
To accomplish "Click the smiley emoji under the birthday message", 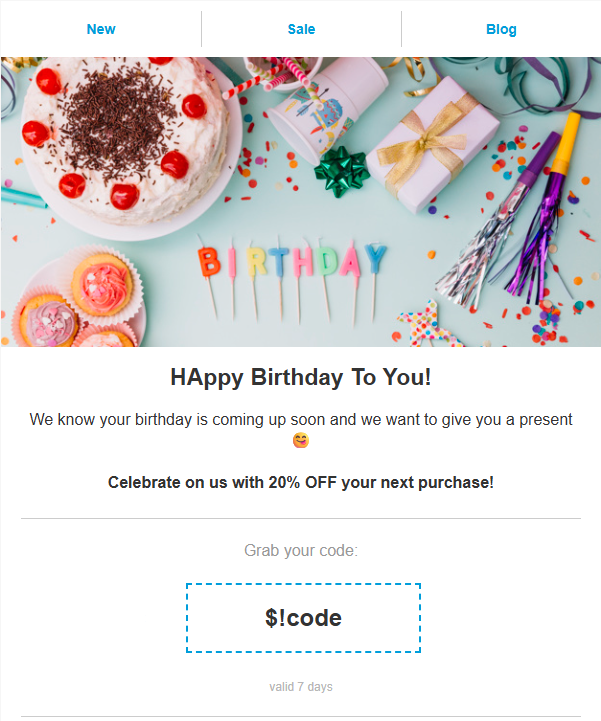I will click(301, 440).
